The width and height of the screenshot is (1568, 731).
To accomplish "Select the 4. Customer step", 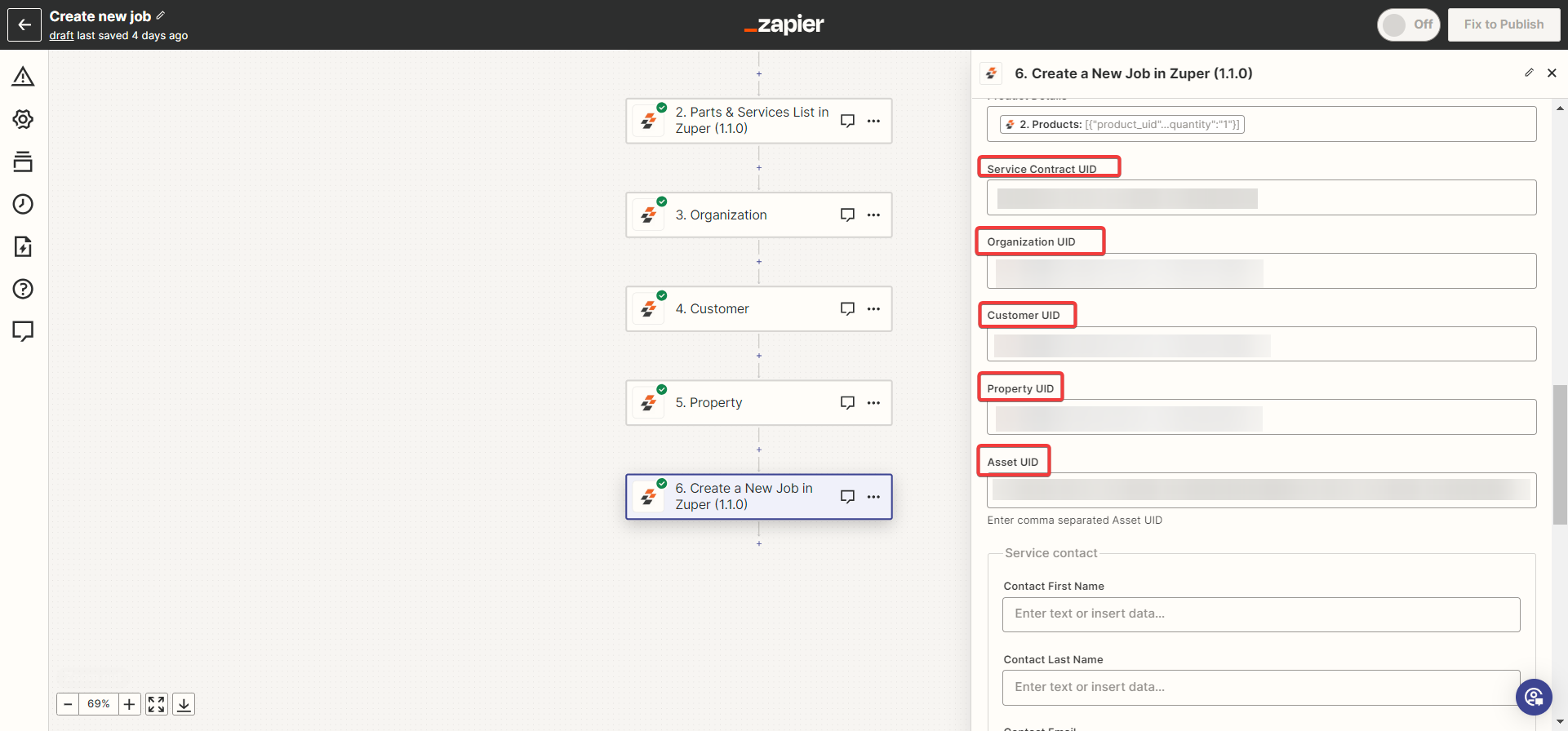I will click(x=759, y=308).
